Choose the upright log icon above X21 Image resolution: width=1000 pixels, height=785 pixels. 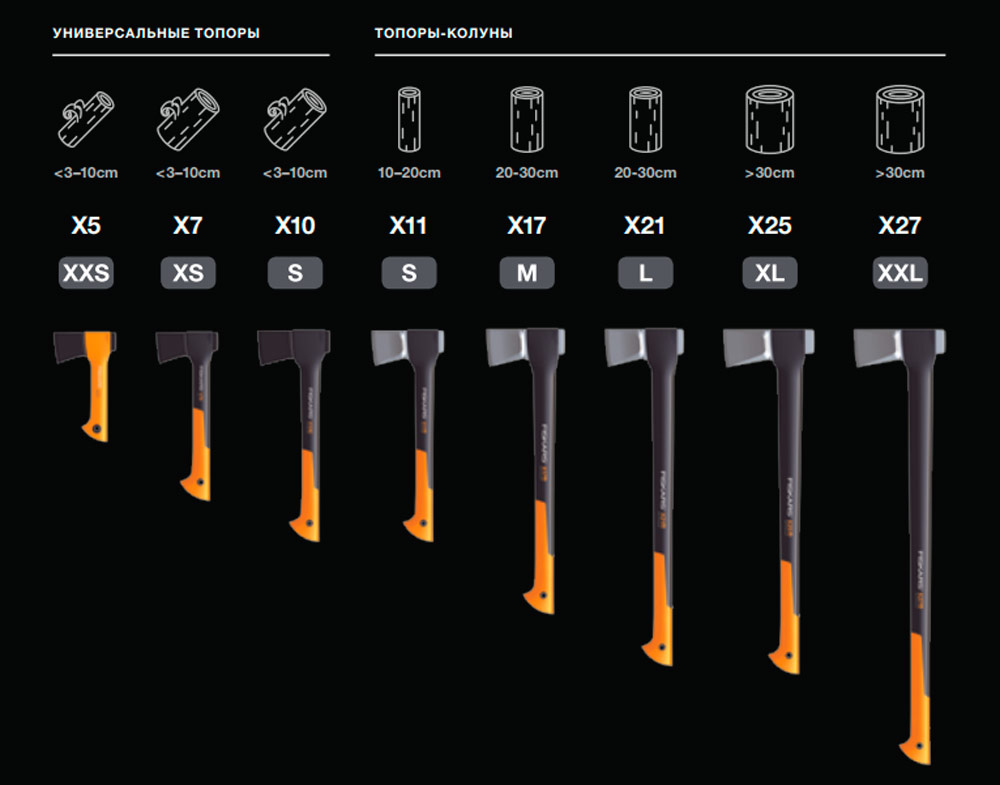(x=645, y=118)
